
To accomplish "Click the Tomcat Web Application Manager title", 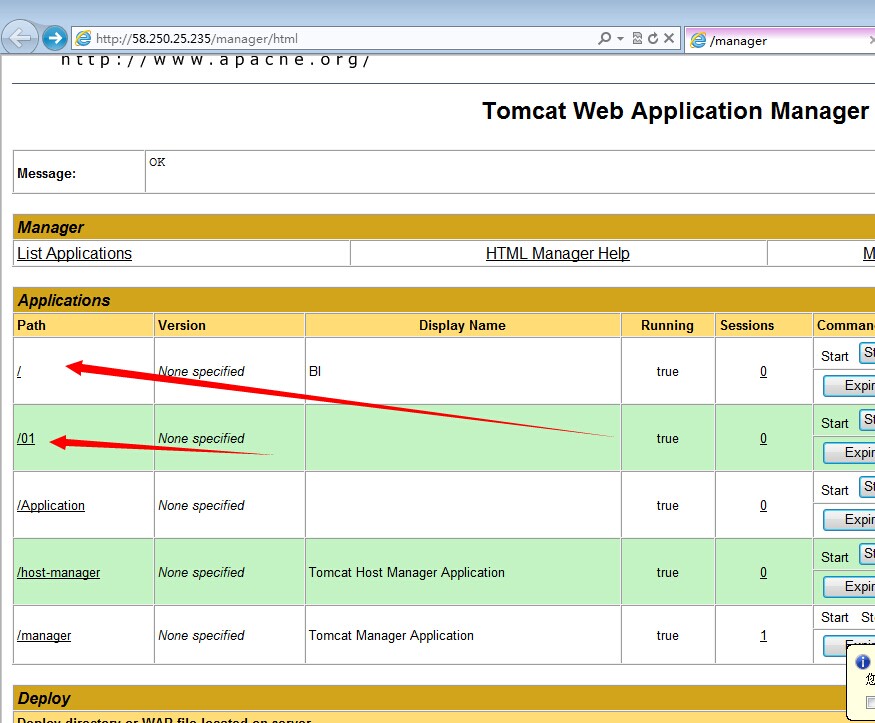I will pos(675,110).
